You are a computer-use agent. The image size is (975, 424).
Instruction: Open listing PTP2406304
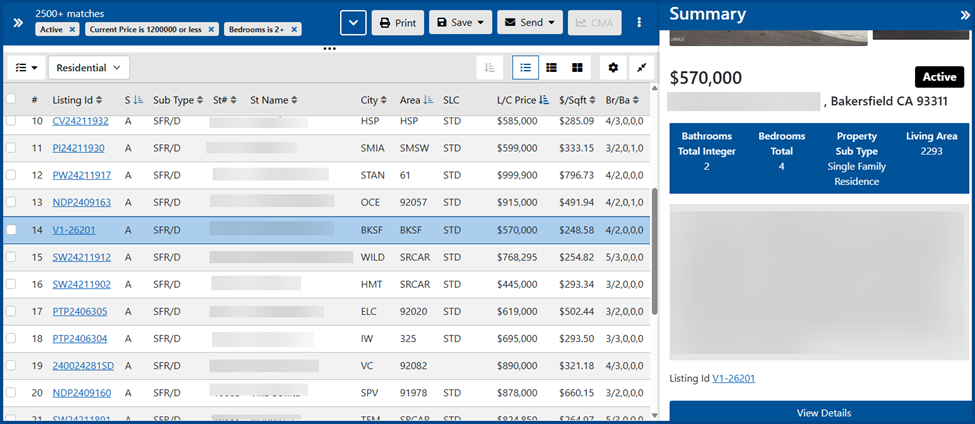80,339
